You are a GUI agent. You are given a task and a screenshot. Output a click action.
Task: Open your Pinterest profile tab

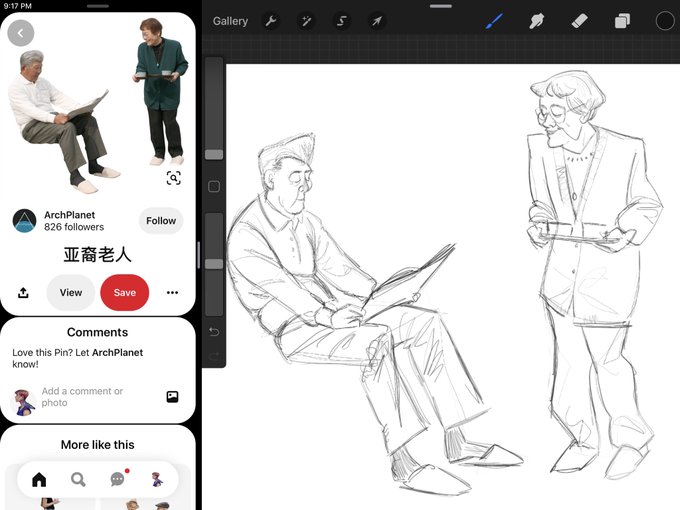(x=157, y=479)
